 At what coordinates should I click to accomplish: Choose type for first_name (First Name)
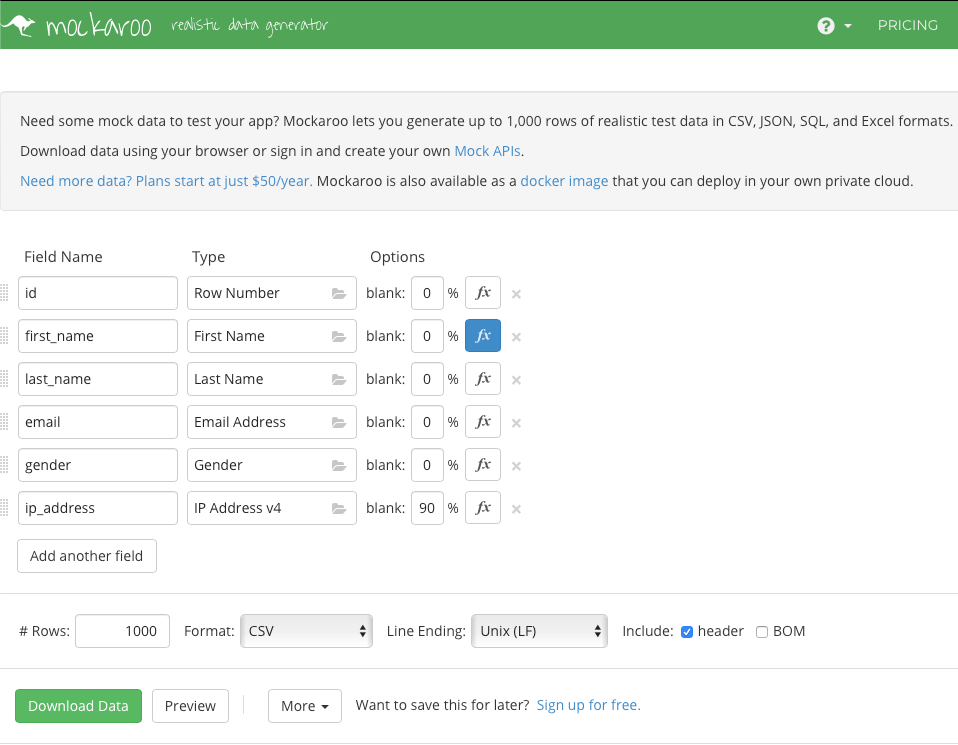click(272, 336)
